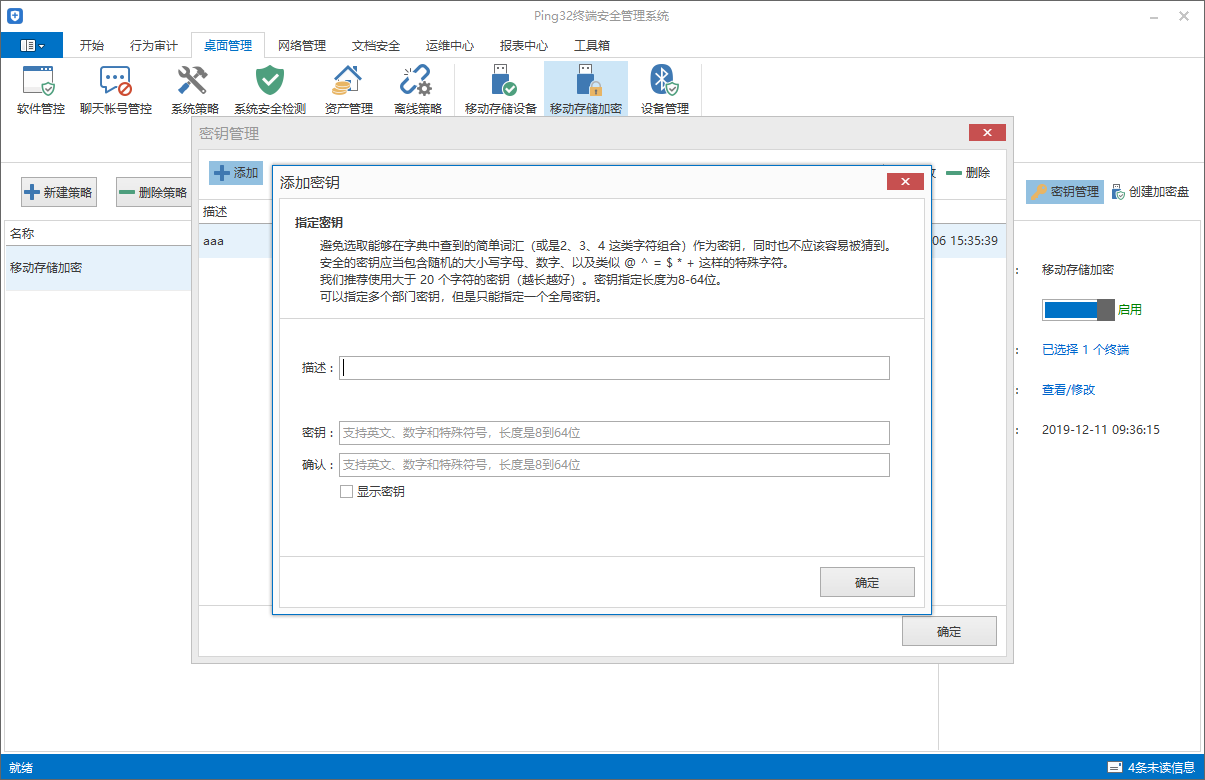Open the 系统策略 system policy tool

tap(194, 90)
